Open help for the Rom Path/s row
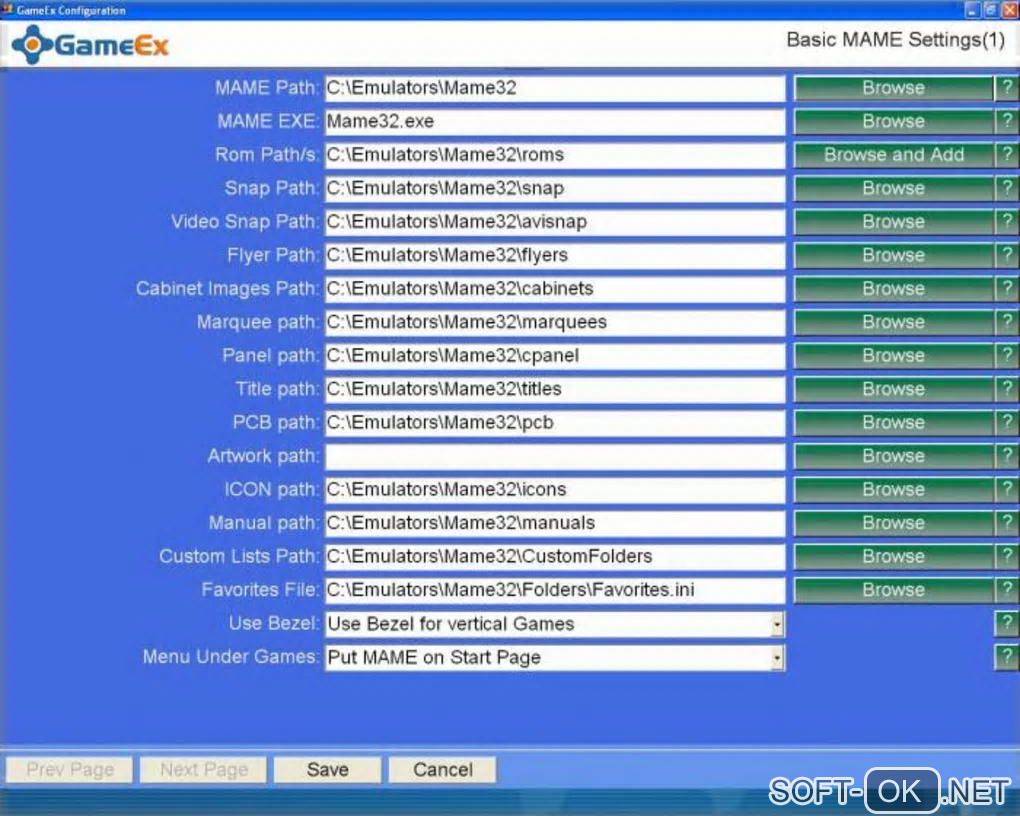Viewport: 1020px width, 816px height. (1007, 155)
